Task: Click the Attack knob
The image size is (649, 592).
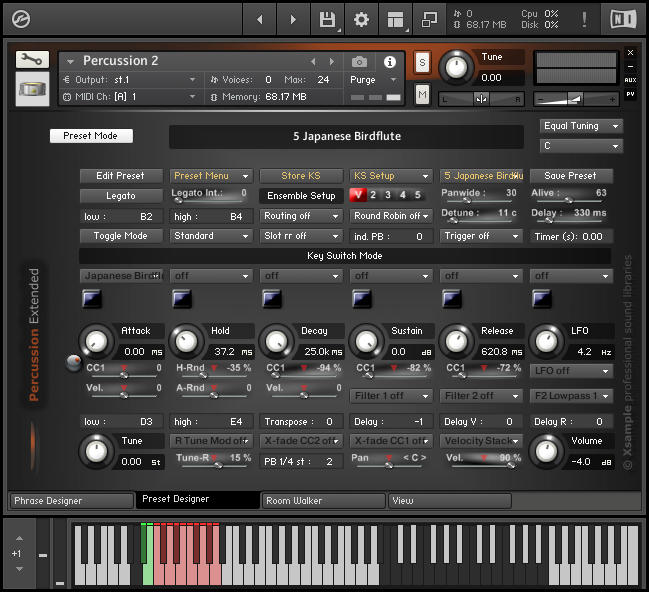Action: point(96,342)
